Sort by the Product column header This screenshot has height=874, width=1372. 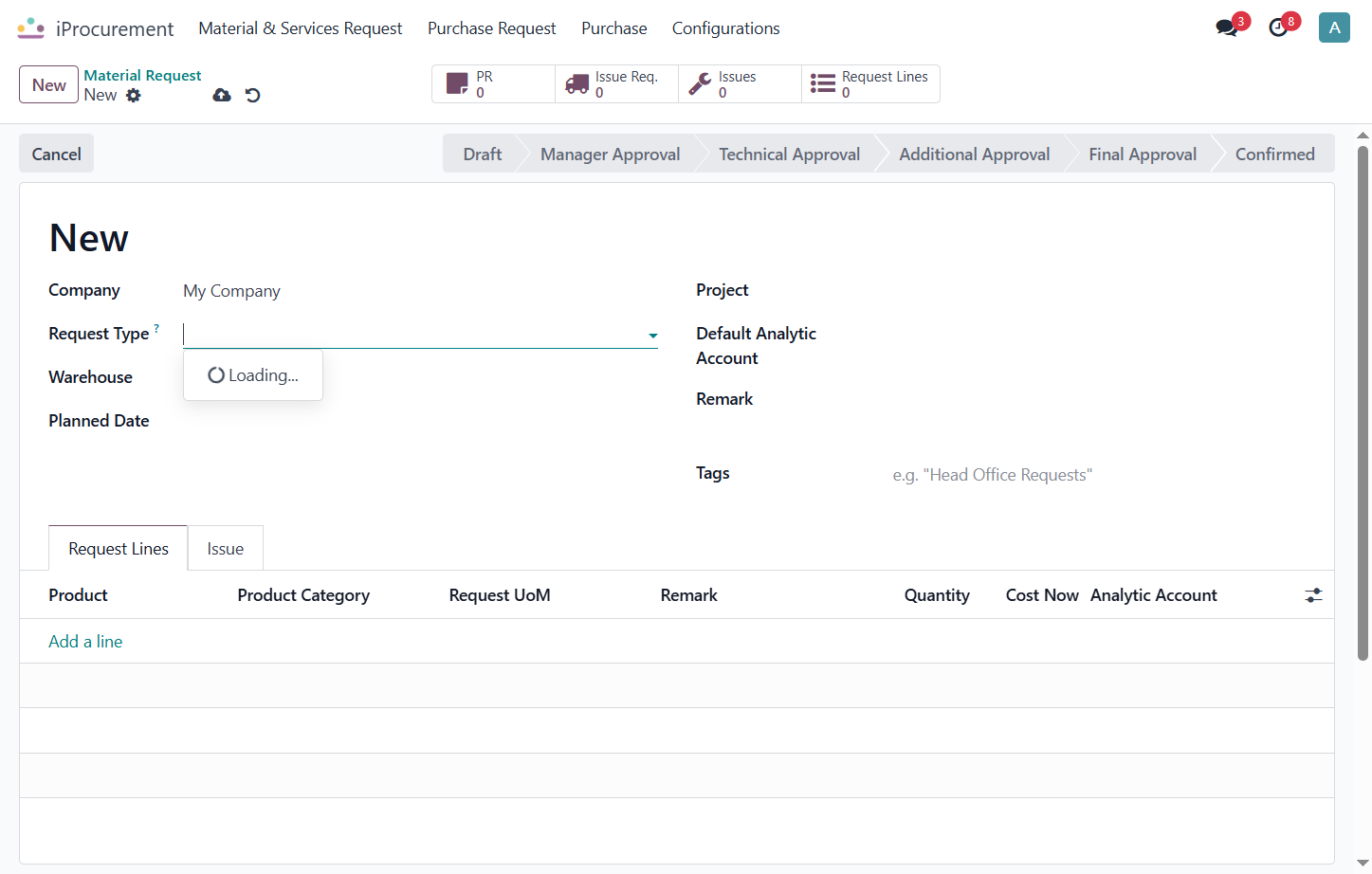[78, 595]
